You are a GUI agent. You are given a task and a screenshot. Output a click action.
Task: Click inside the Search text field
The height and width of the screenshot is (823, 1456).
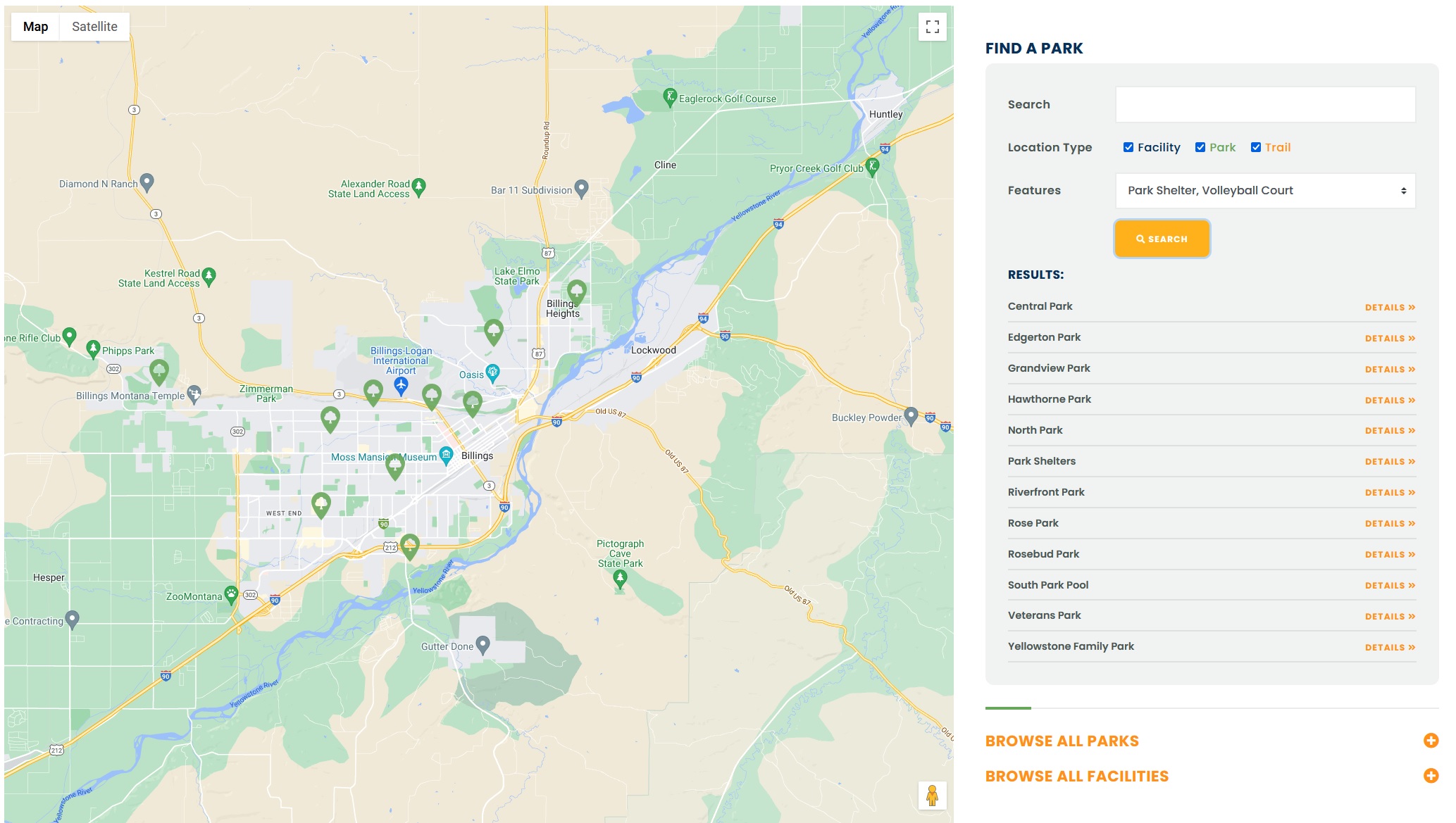[1264, 104]
